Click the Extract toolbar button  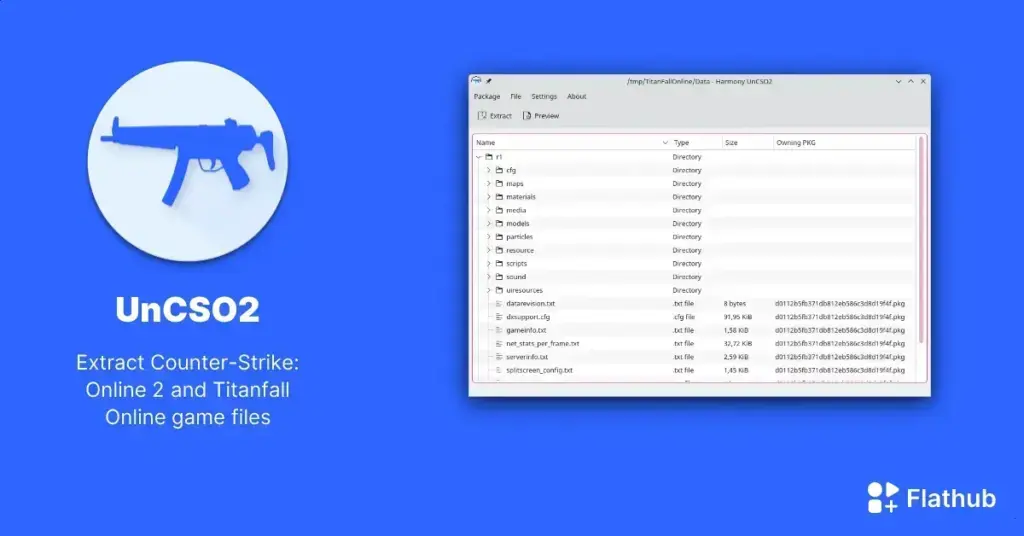tap(495, 116)
